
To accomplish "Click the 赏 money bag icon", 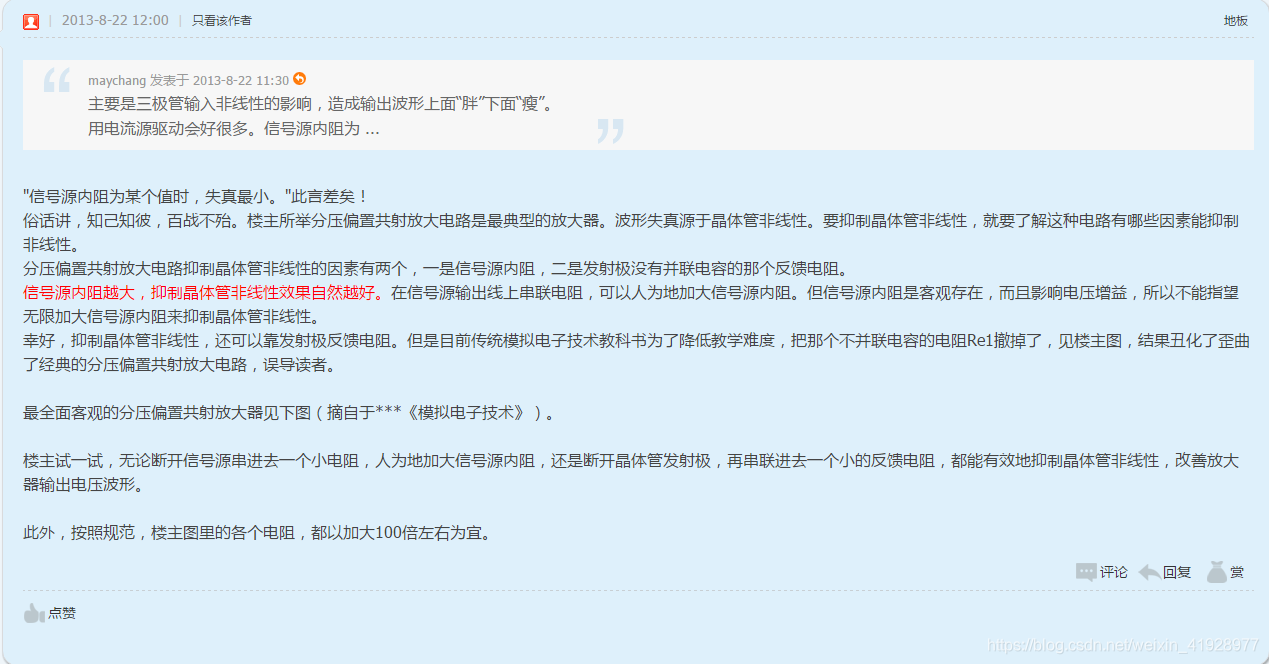I will point(1216,572).
